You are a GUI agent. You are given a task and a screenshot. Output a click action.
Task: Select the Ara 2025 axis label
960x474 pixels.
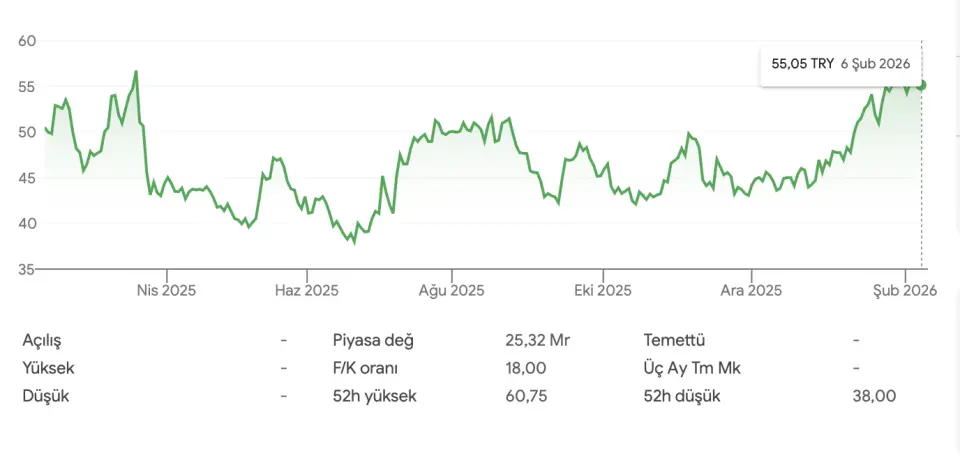point(751,291)
